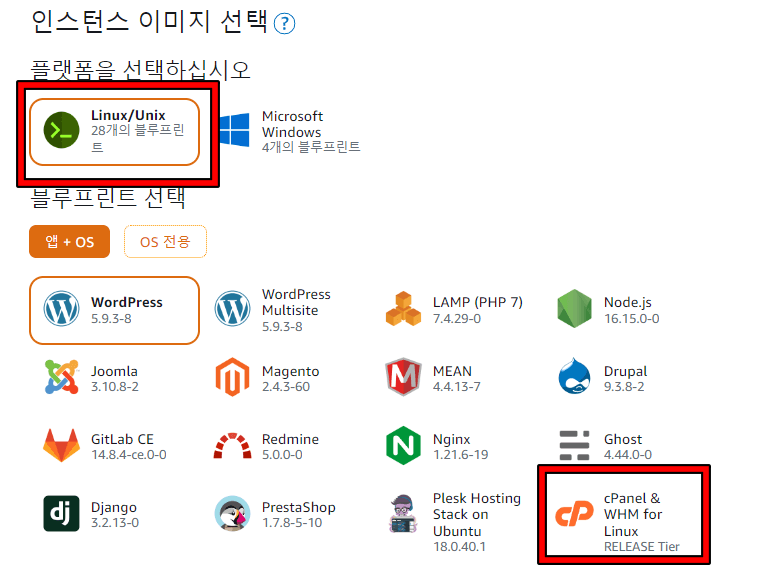Click version text 3.2.13-0
The height and width of the screenshot is (565, 761).
pyautogui.click(x=115, y=523)
